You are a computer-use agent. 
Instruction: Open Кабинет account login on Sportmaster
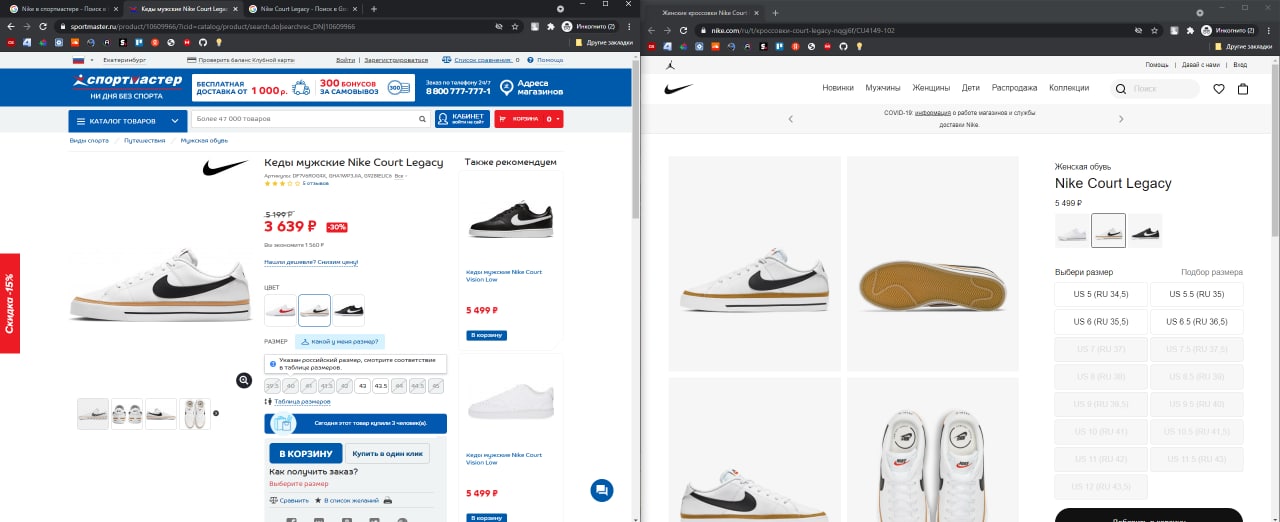coord(462,119)
